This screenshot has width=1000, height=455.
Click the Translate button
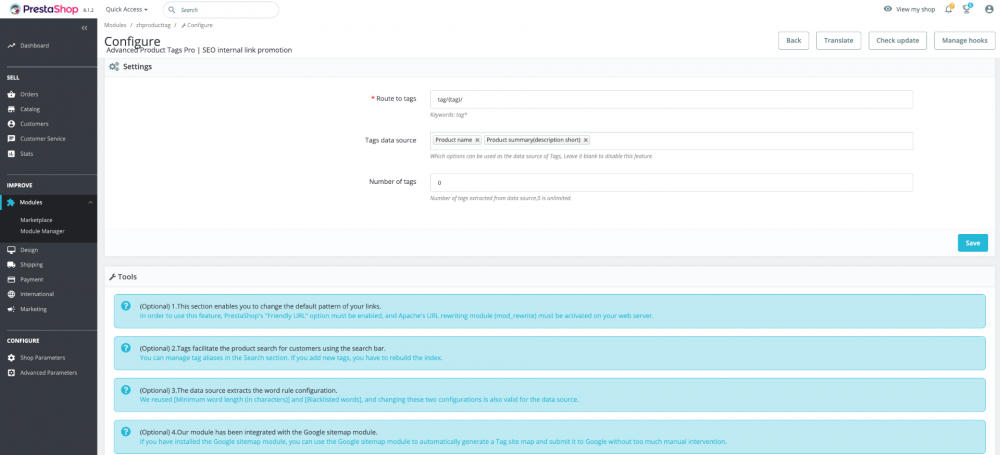pos(839,40)
